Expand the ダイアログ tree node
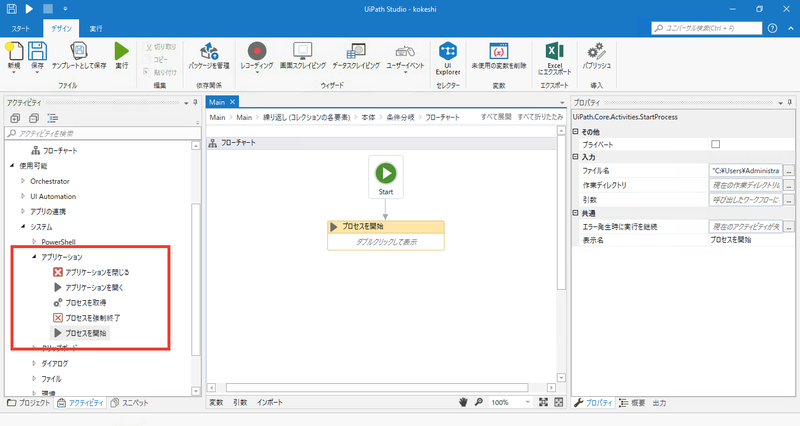Viewport: 800px width, 426px height. click(x=34, y=364)
